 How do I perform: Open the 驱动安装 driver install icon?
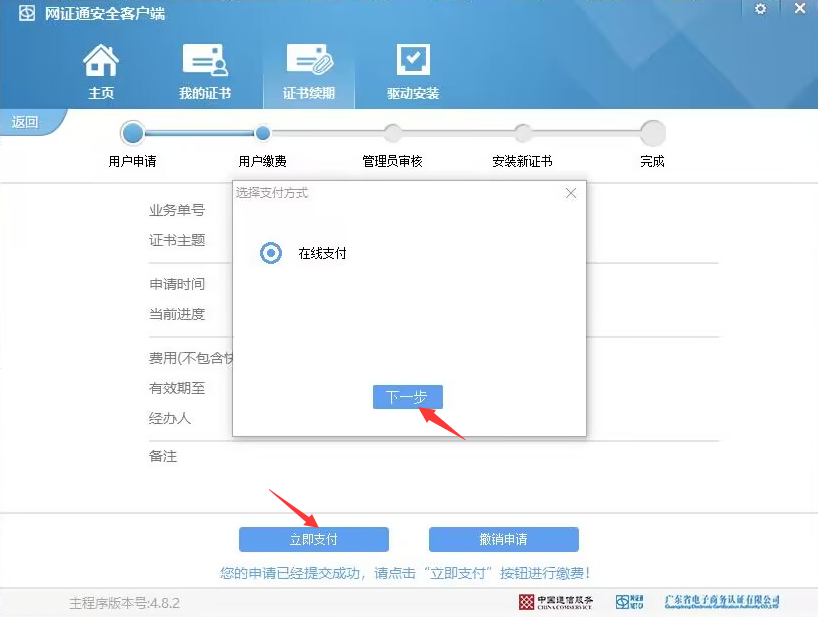click(412, 62)
